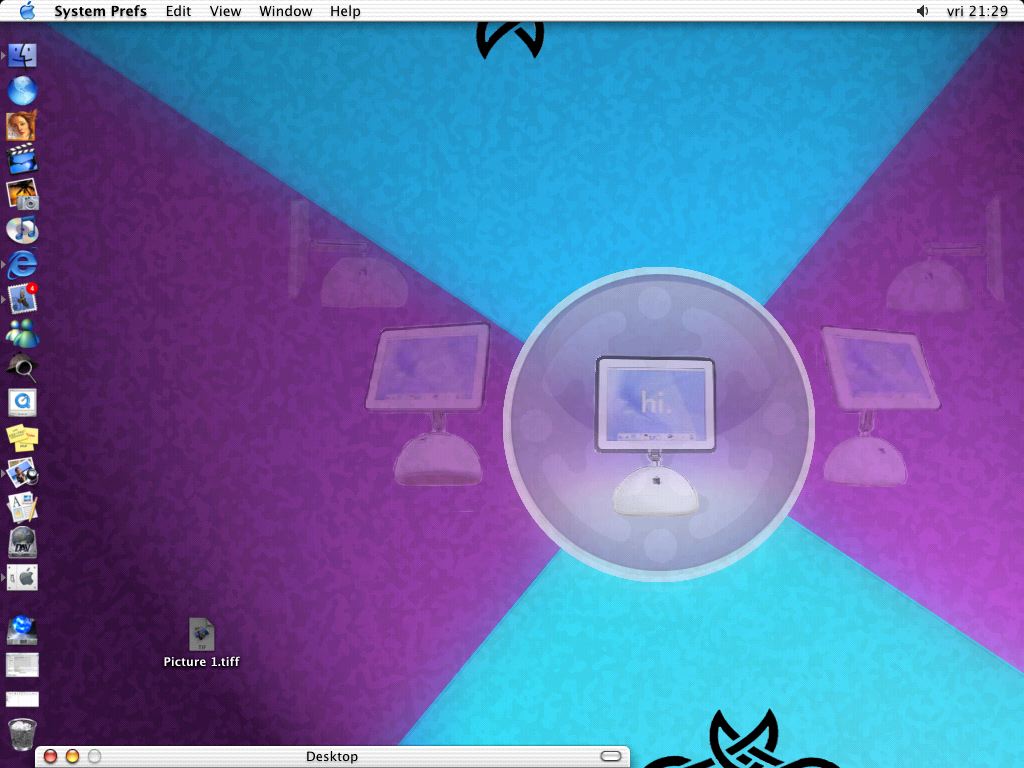Click the menu bar clock vri 21:29
Viewport: 1024px width, 768px height.
(977, 11)
